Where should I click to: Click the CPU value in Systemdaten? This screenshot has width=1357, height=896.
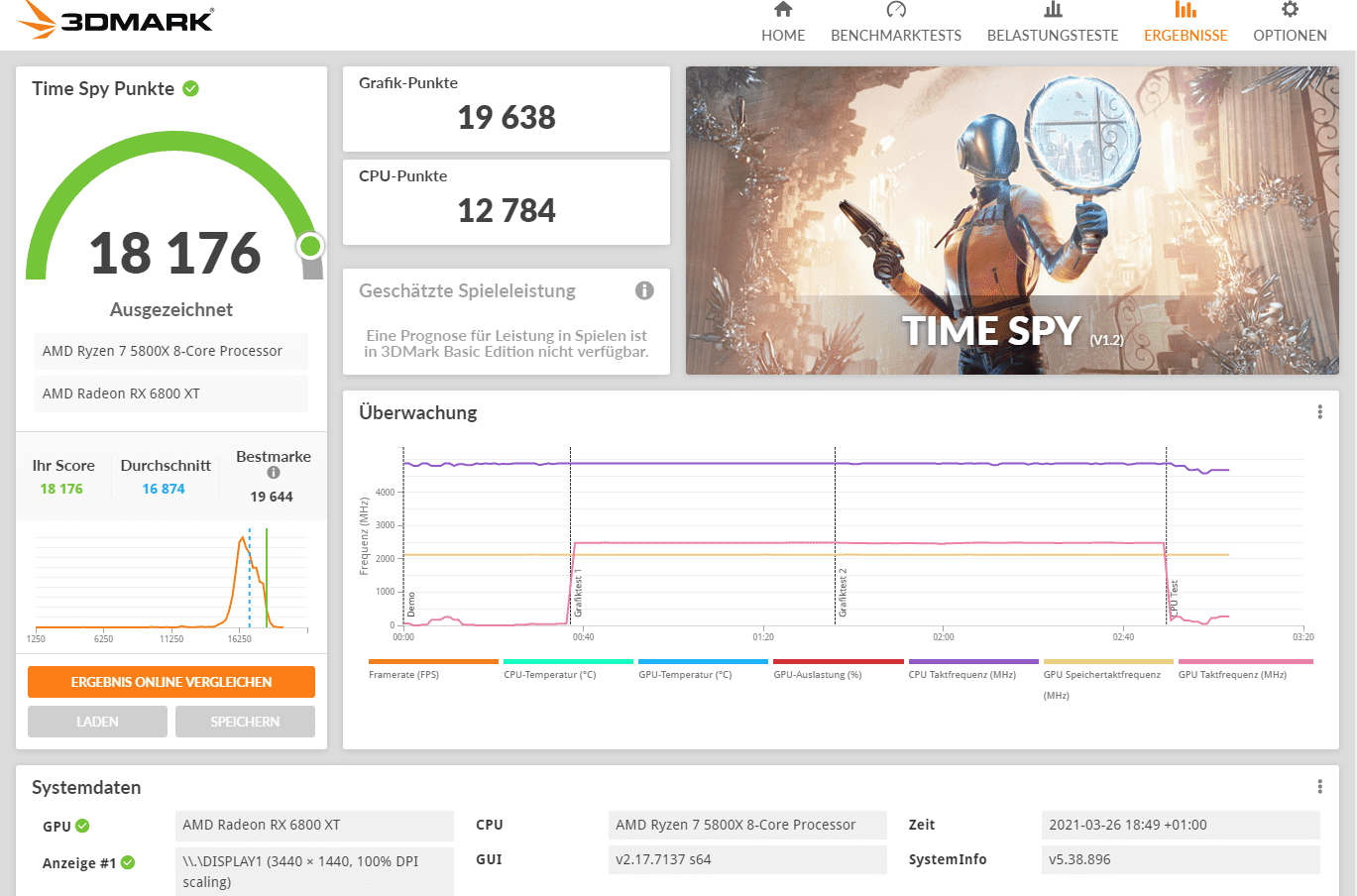coord(747,826)
